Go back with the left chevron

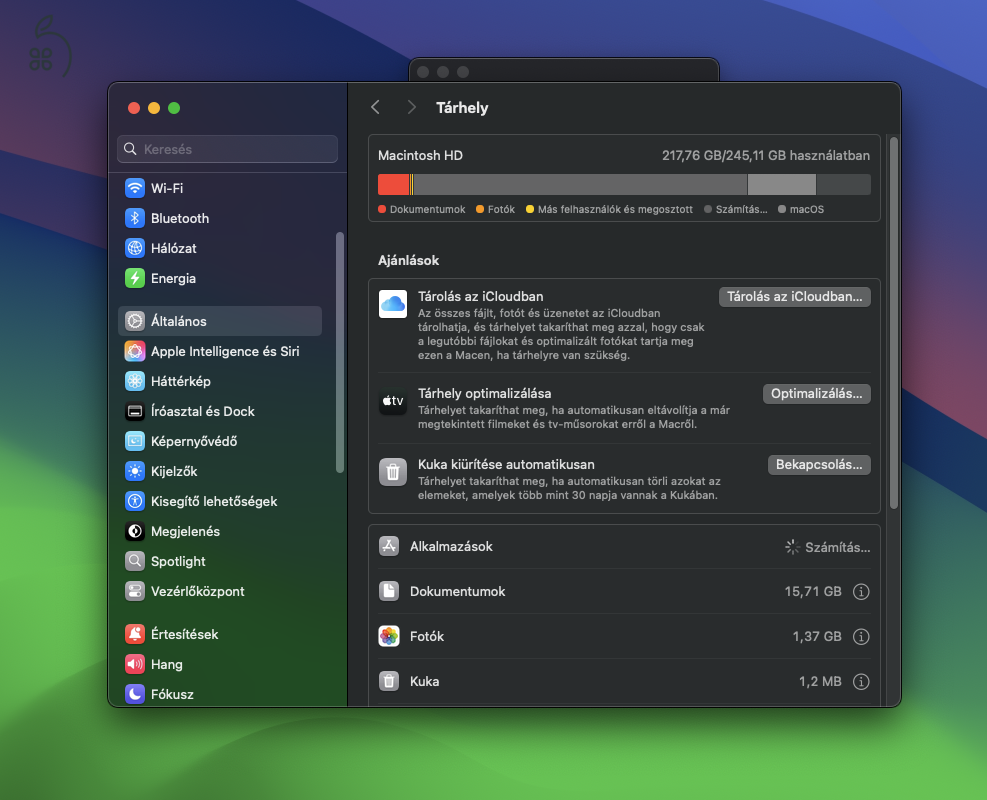tap(376, 107)
